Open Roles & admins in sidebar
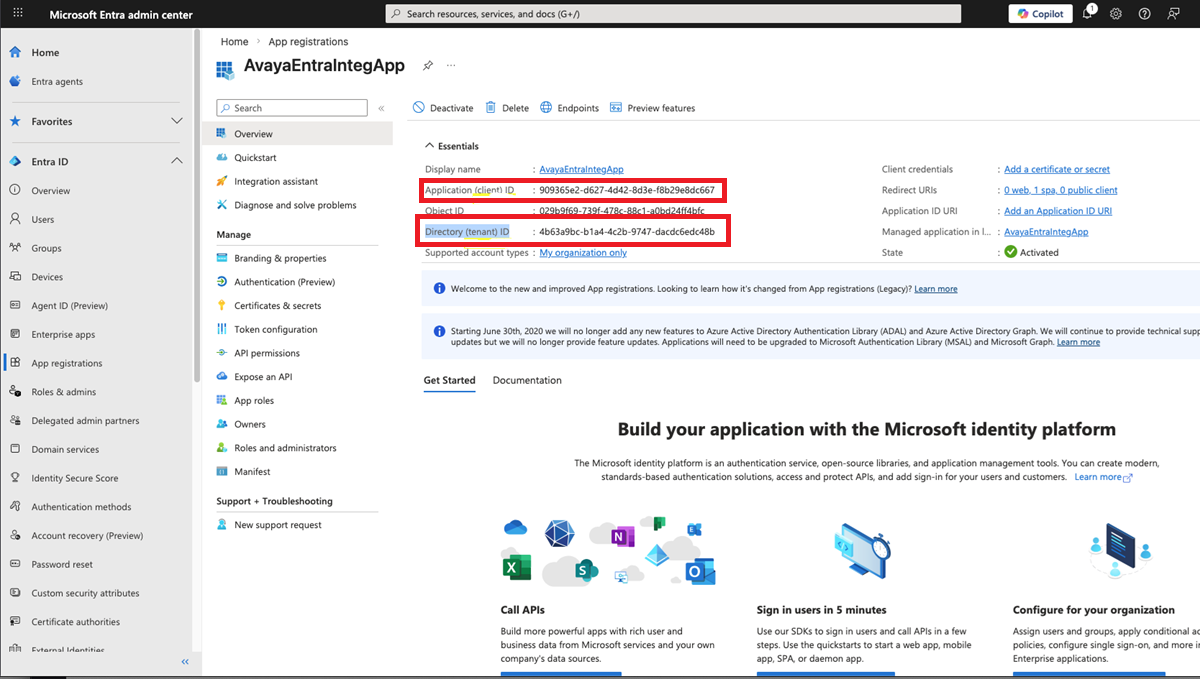 tap(66, 392)
